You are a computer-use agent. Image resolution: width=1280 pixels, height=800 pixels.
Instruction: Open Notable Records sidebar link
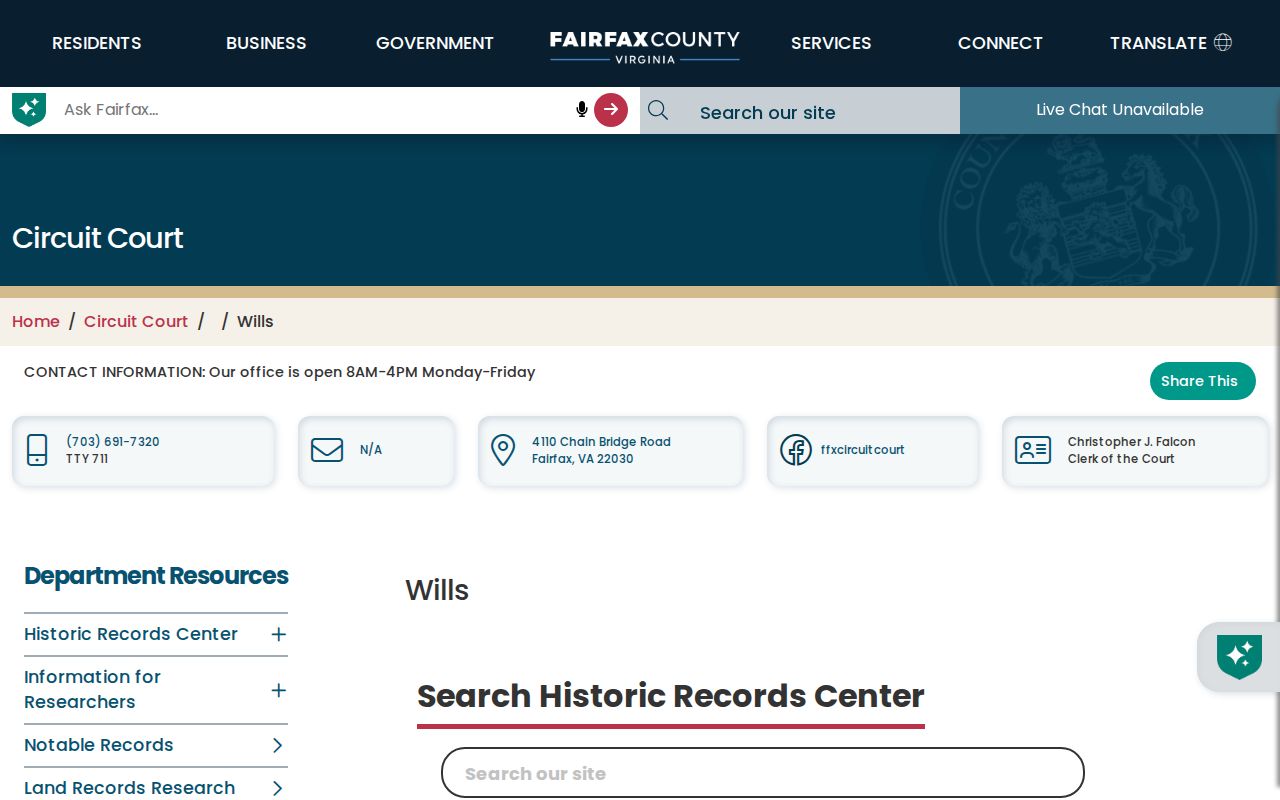pos(99,745)
